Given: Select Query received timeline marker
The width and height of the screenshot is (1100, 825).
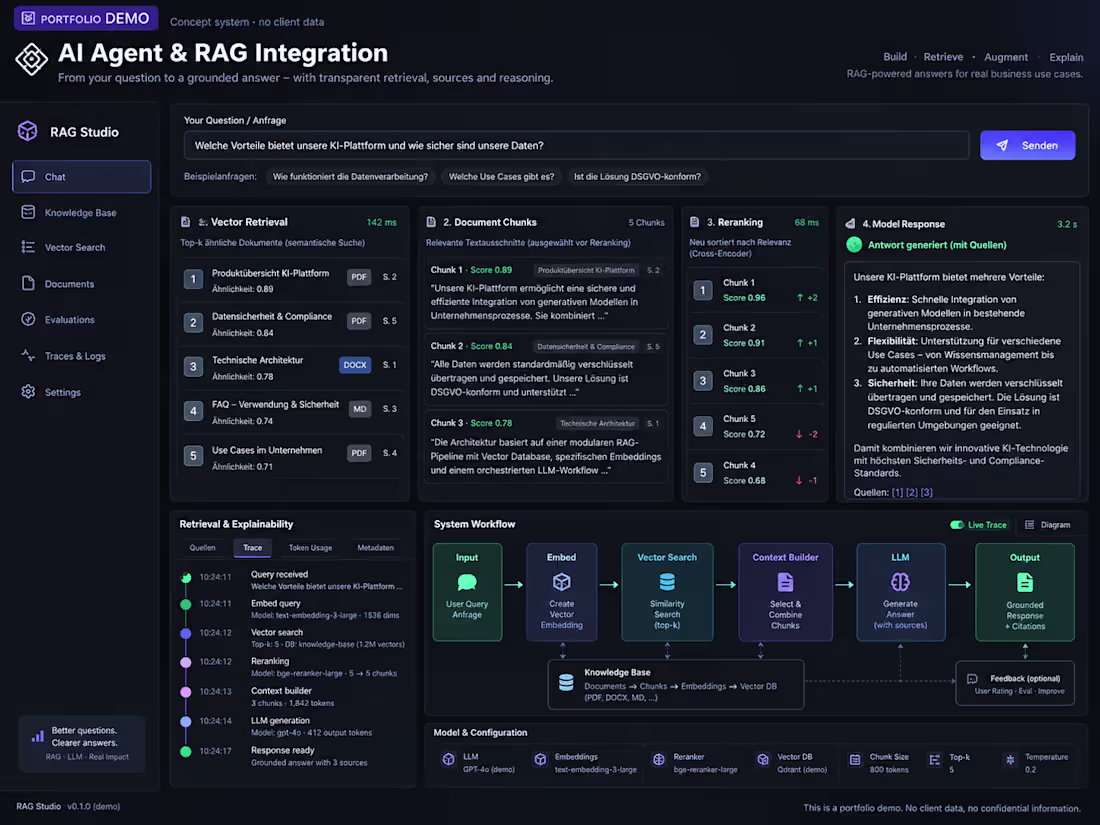Looking at the screenshot, I should [186, 577].
